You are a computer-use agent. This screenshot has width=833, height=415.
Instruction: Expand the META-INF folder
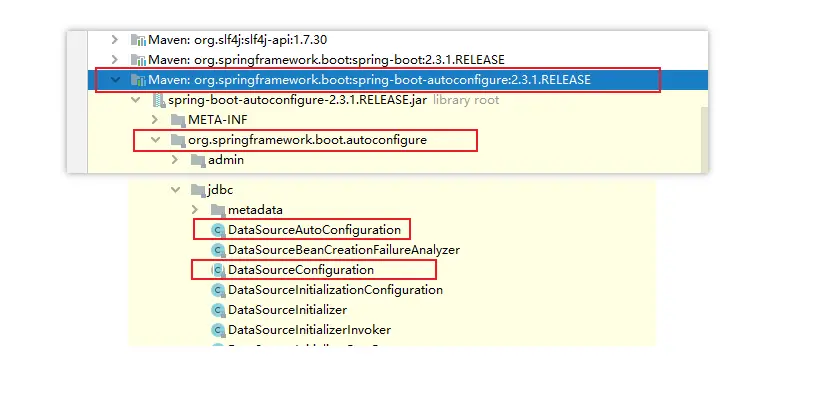[x=155, y=120]
